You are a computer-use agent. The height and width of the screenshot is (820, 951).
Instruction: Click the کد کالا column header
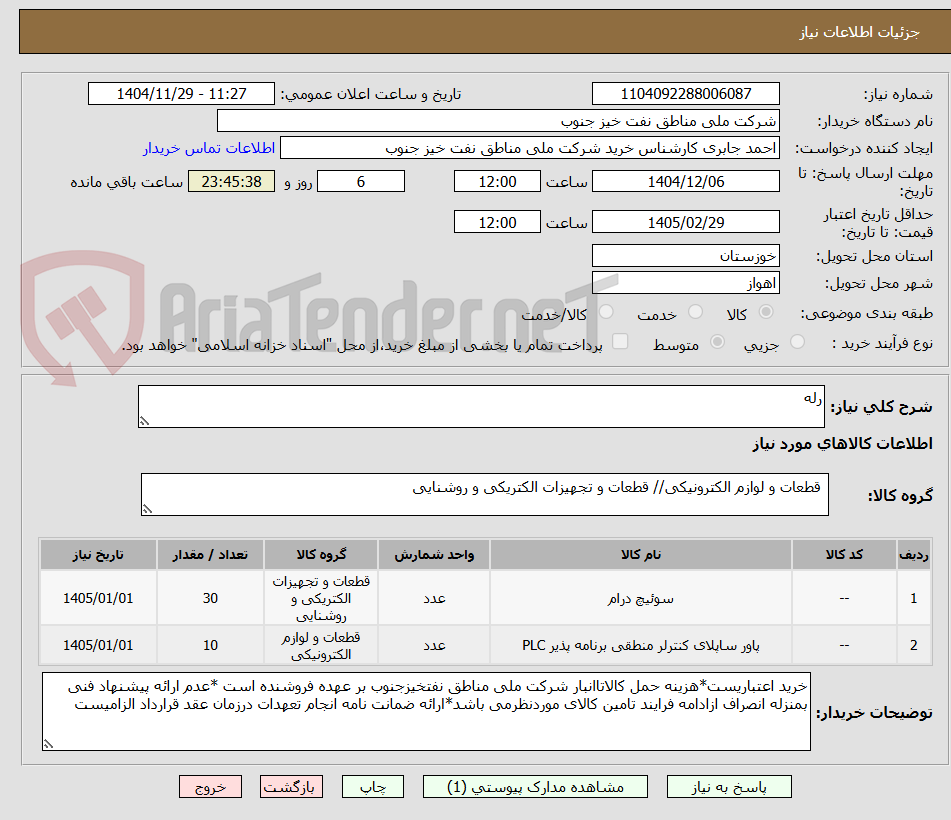pos(844,554)
